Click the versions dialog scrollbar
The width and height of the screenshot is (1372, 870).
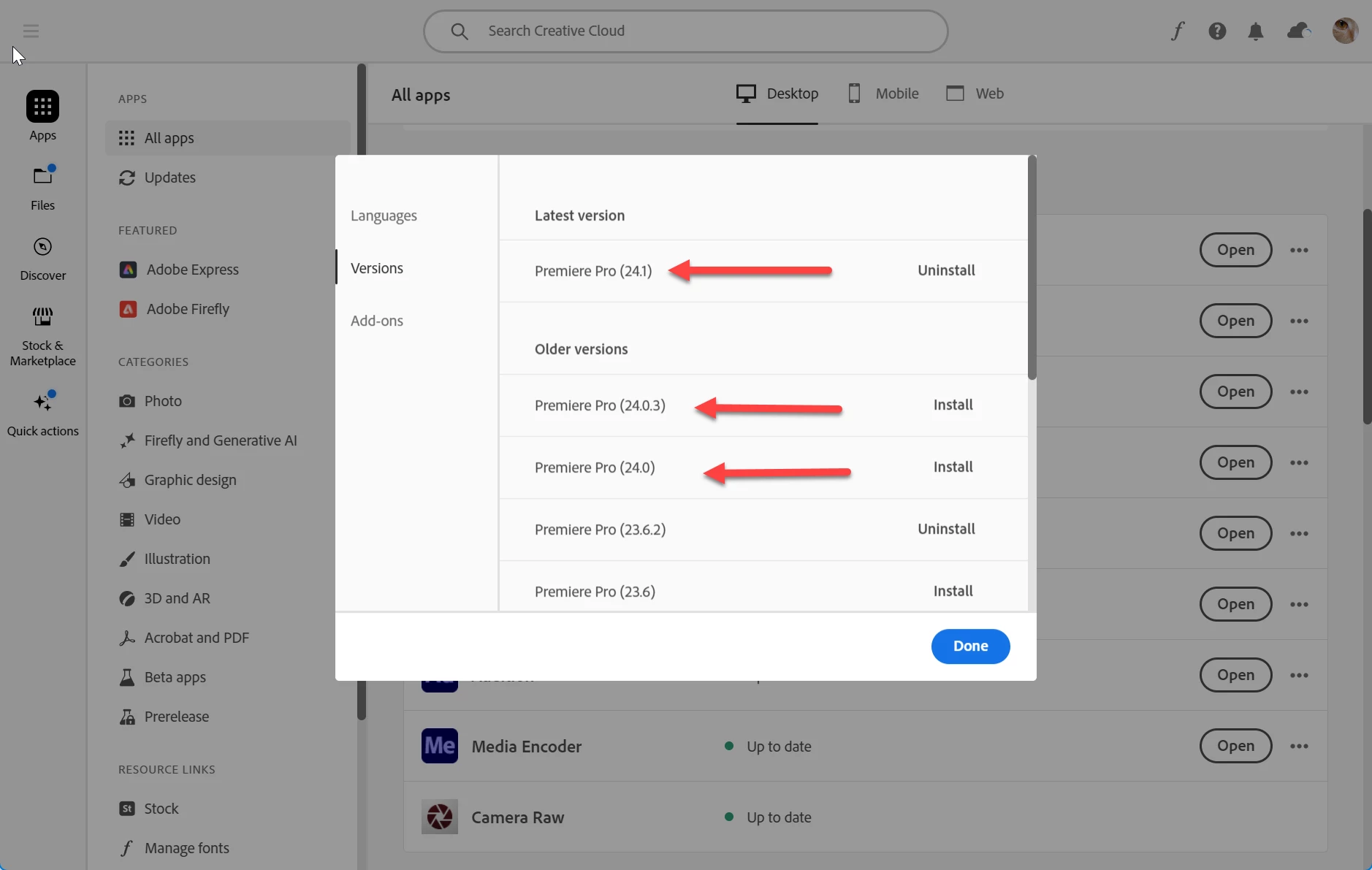pyautogui.click(x=1032, y=269)
